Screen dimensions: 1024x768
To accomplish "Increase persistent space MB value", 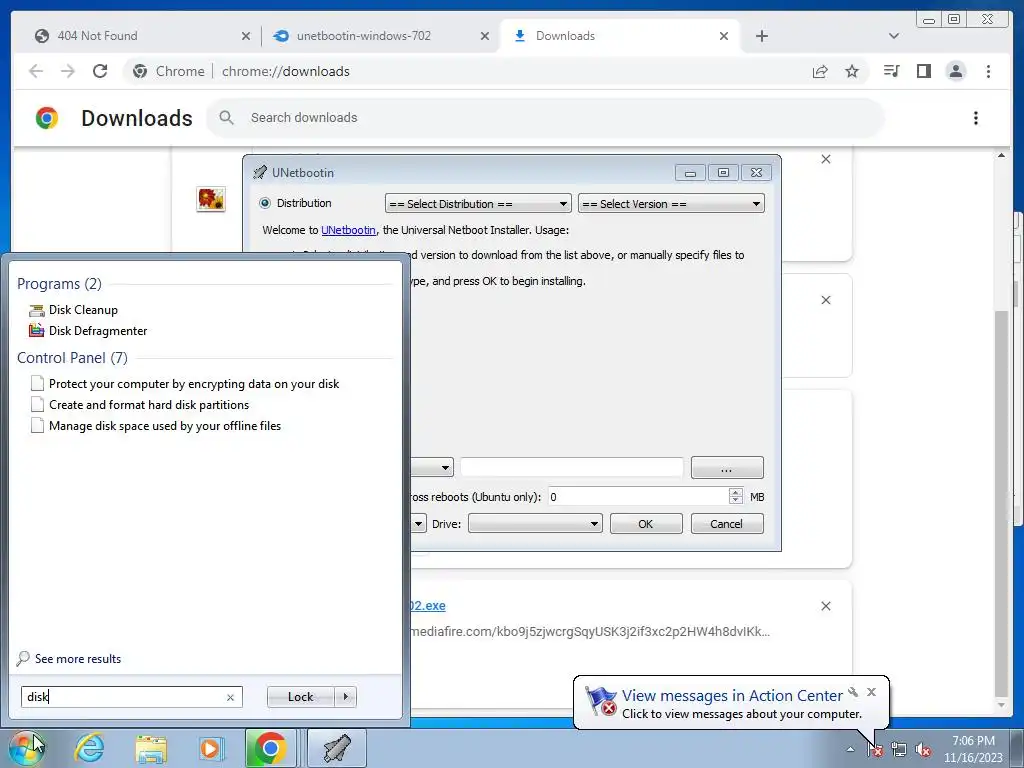I will (736, 492).
